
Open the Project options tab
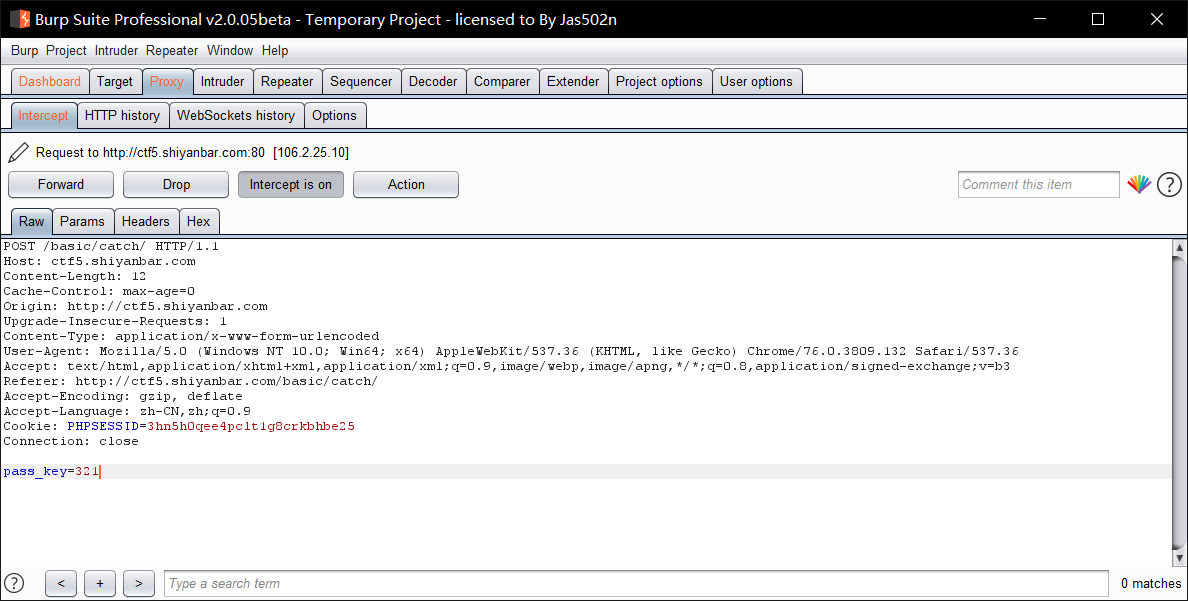659,81
